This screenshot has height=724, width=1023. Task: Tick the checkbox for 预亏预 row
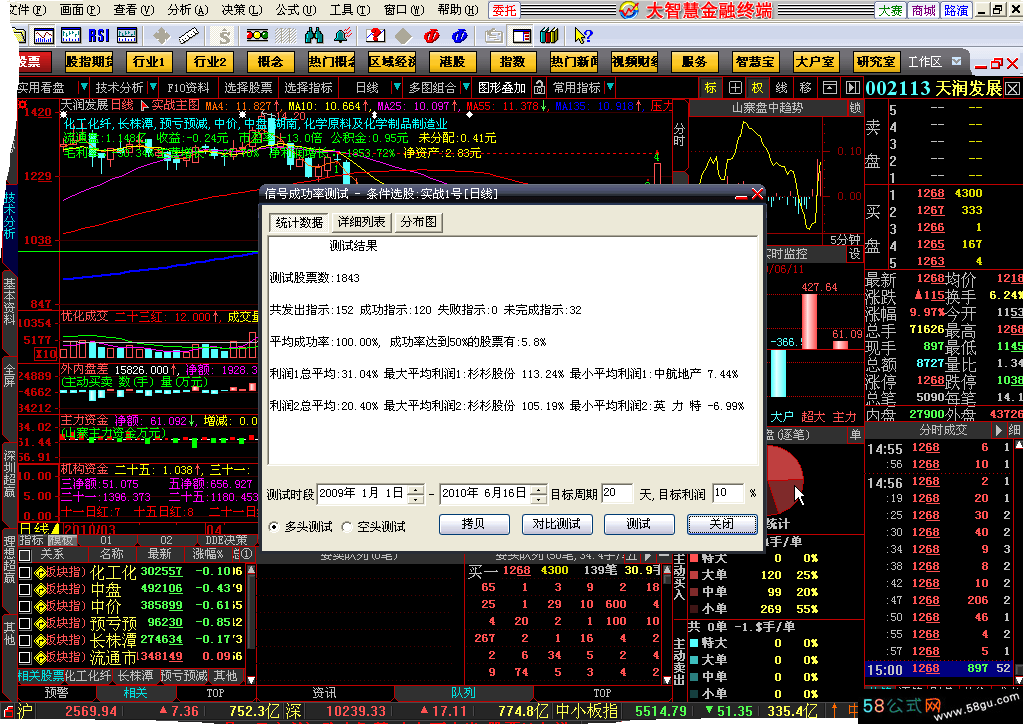(25, 624)
